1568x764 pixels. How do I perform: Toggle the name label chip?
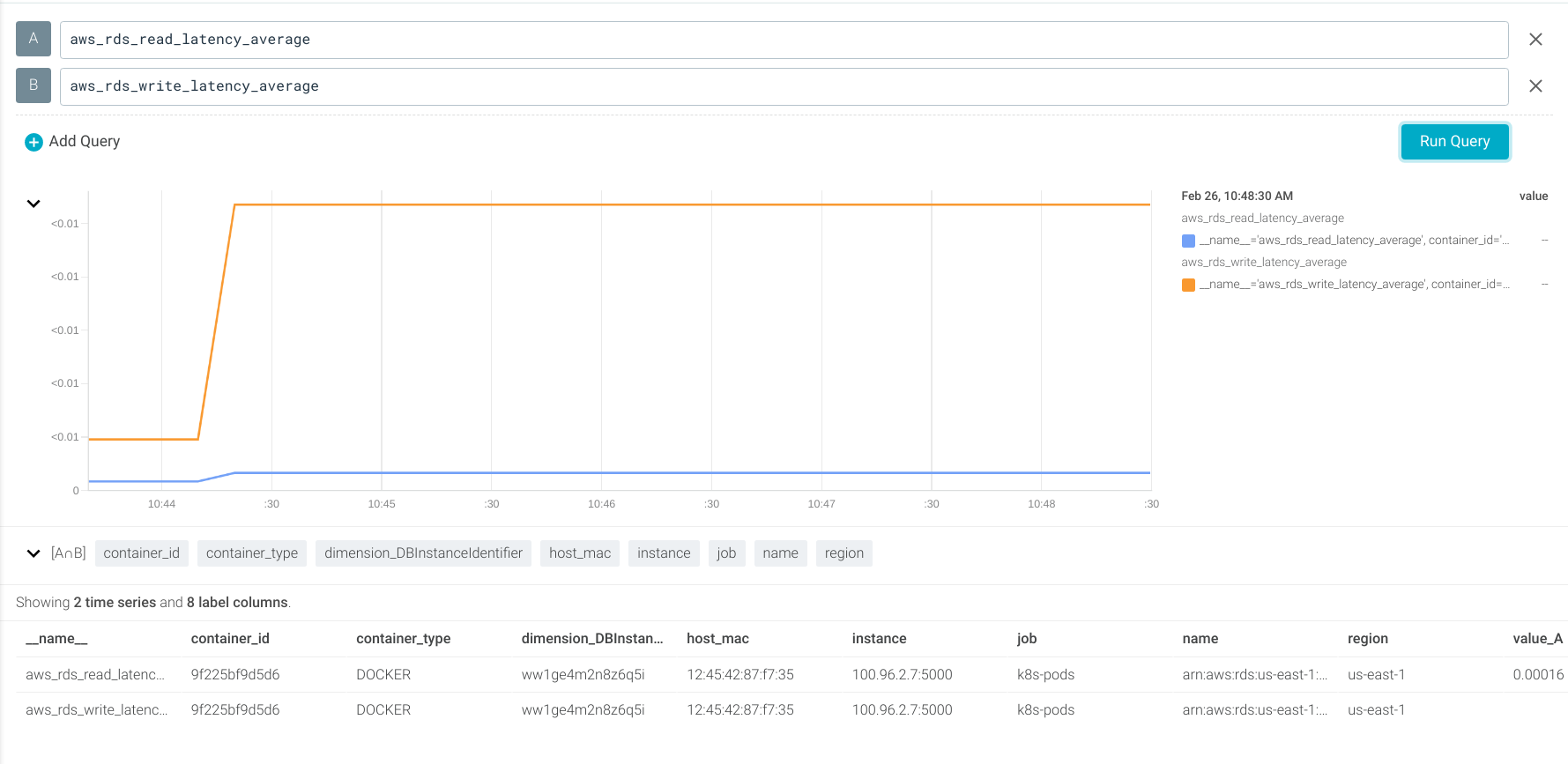point(780,553)
